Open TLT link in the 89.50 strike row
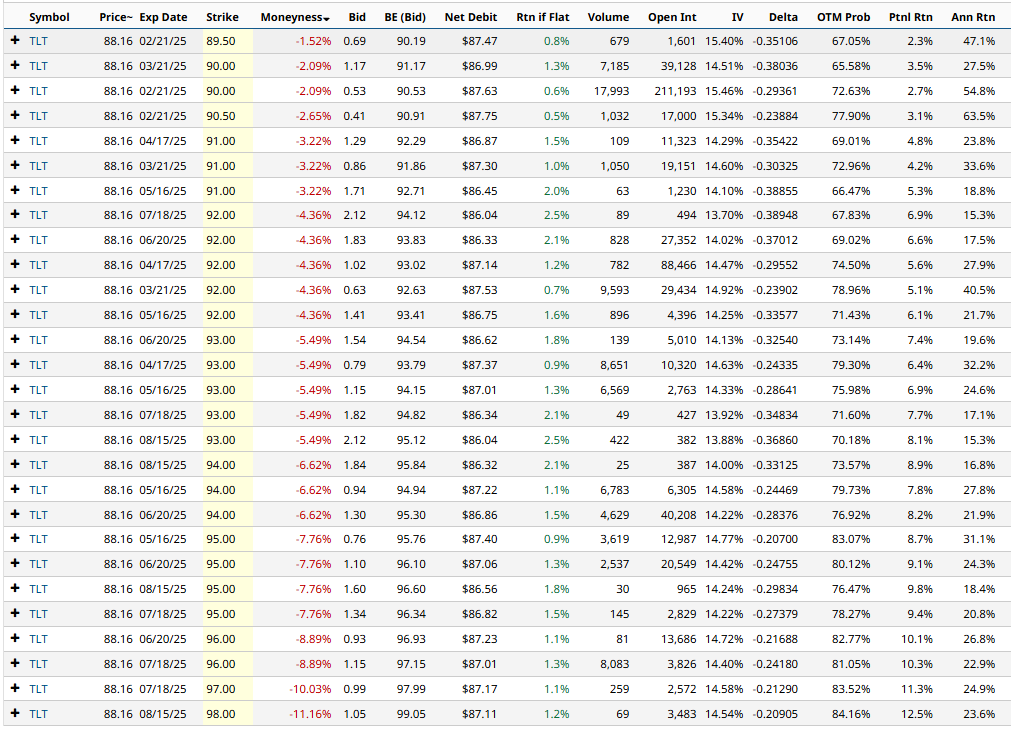Viewport: 1011px width, 731px height. click(38, 41)
